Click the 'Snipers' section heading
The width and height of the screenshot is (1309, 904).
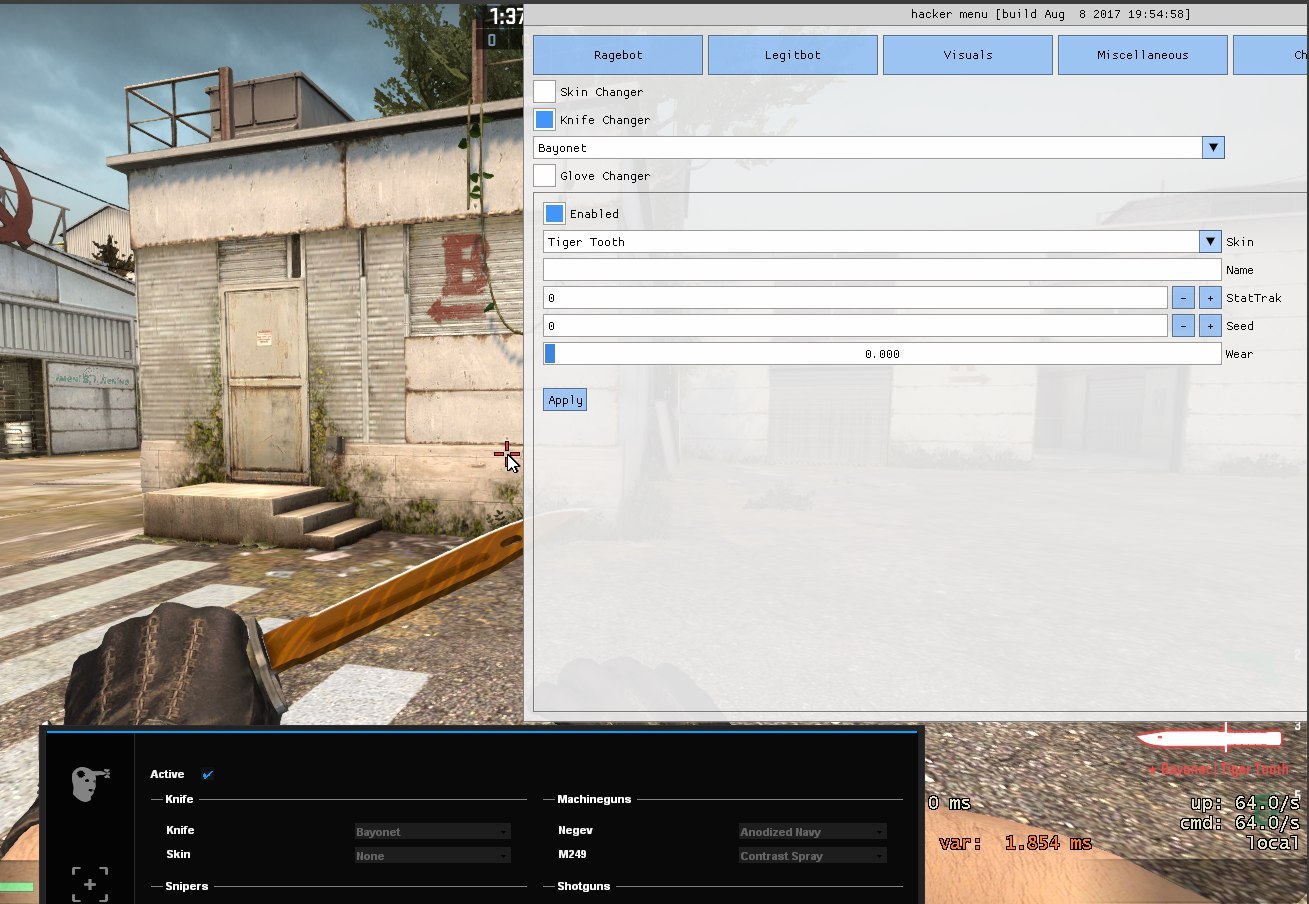[187, 886]
